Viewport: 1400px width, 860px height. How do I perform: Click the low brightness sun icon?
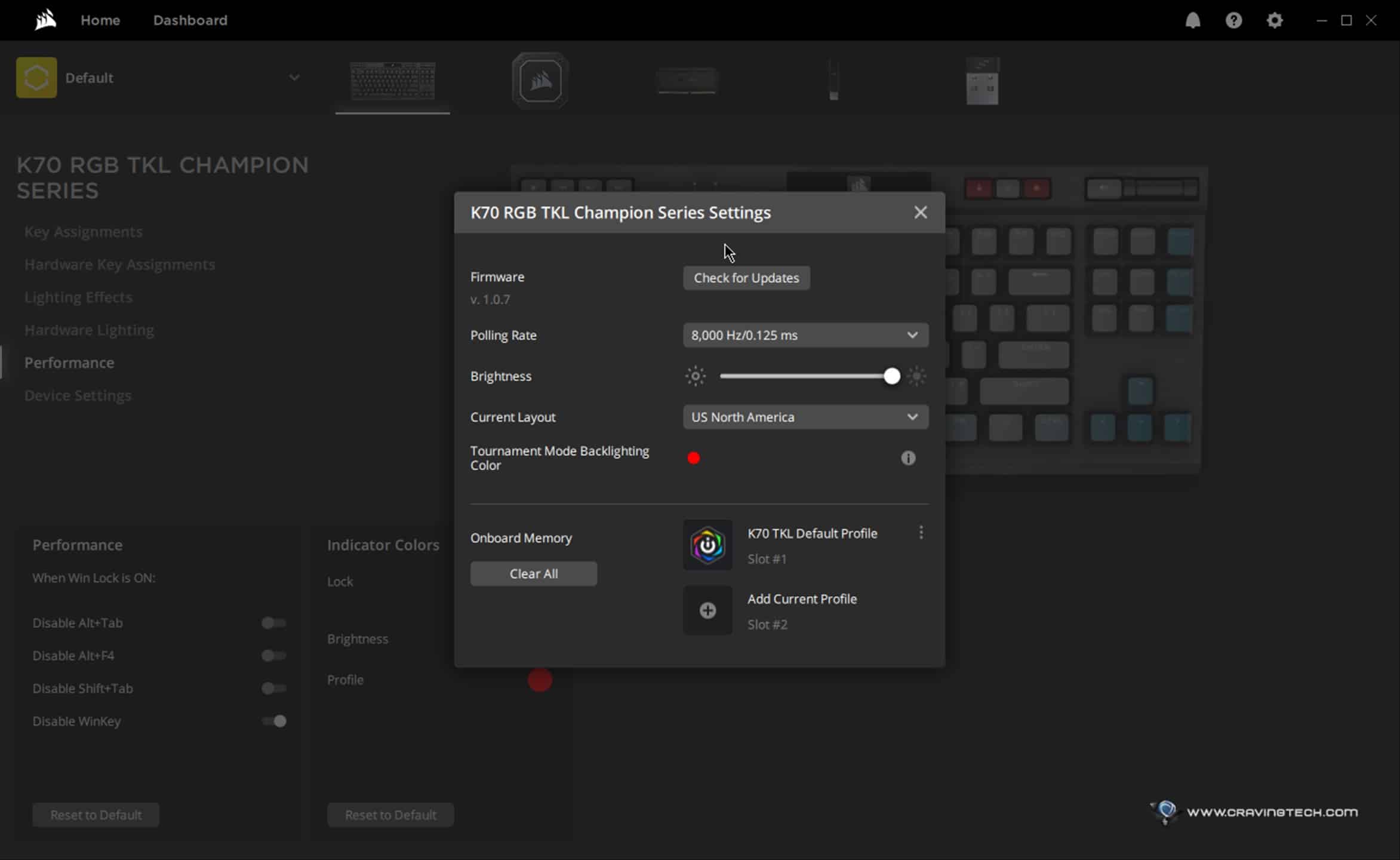pos(696,376)
